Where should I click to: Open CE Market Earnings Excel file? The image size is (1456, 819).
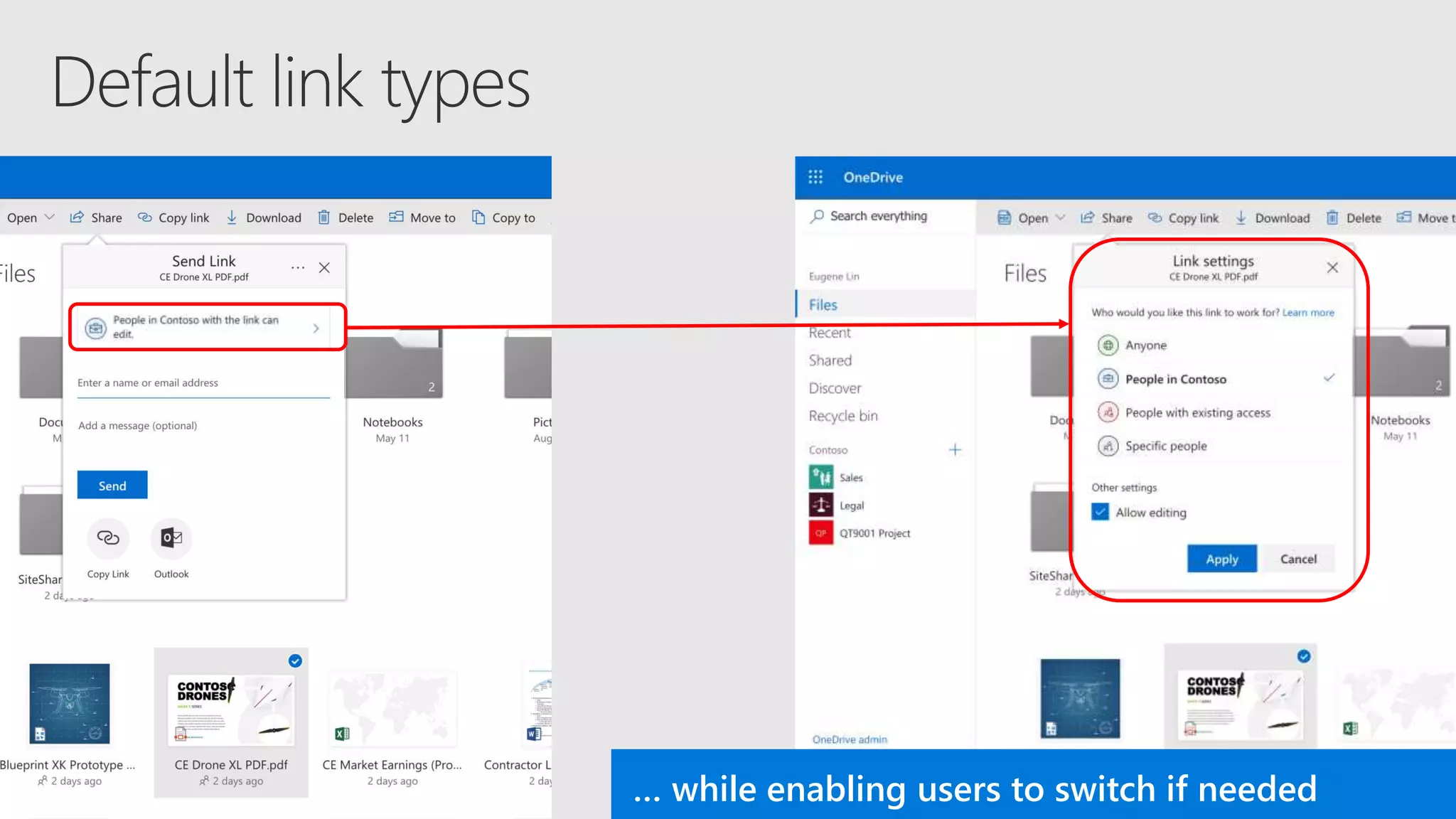(392, 709)
